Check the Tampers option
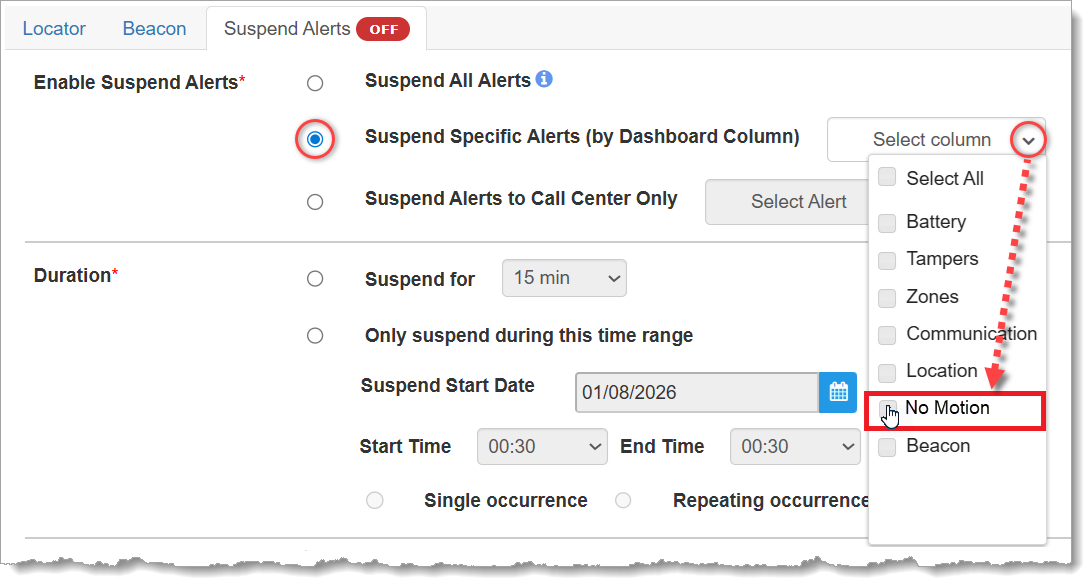 887,261
